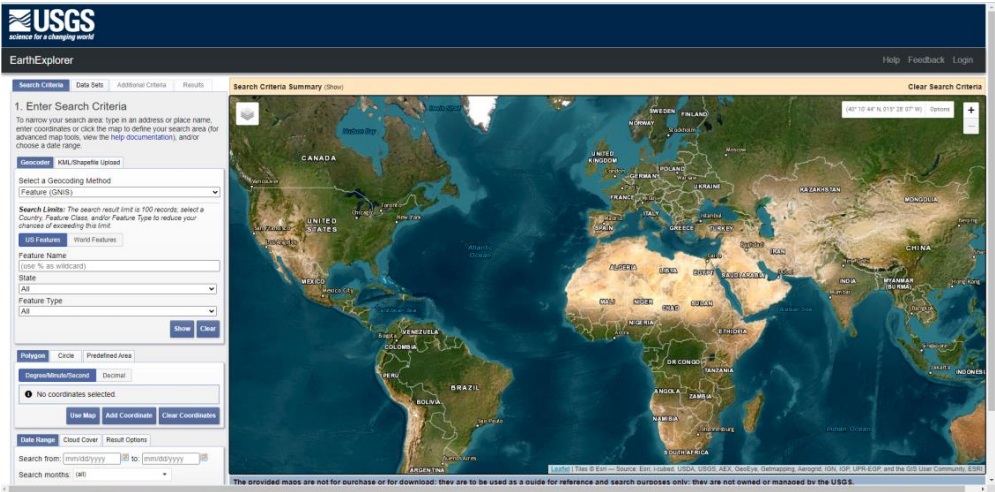
Task: Open the help documentation link
Action: pyautogui.click(x=142, y=136)
